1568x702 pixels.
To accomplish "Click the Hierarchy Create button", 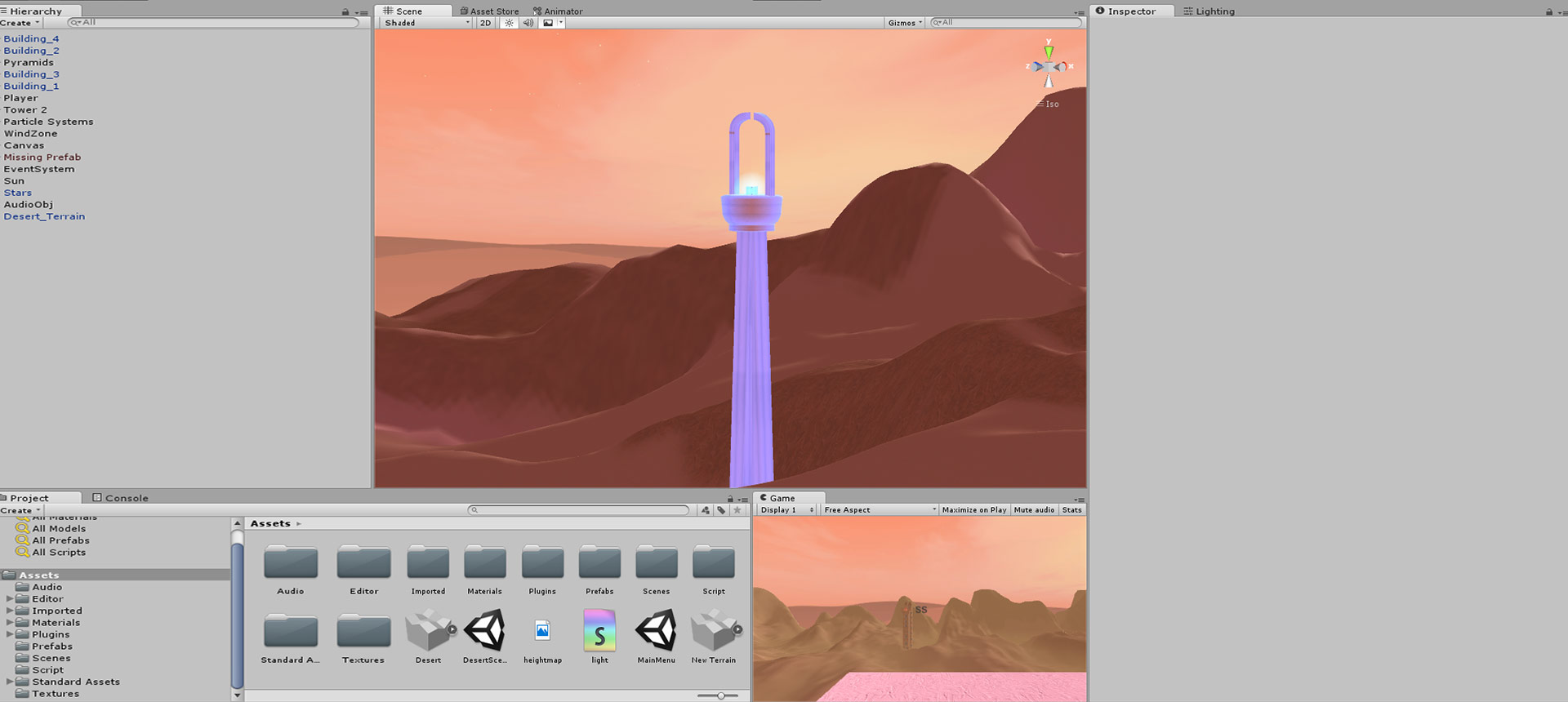I will [20, 23].
